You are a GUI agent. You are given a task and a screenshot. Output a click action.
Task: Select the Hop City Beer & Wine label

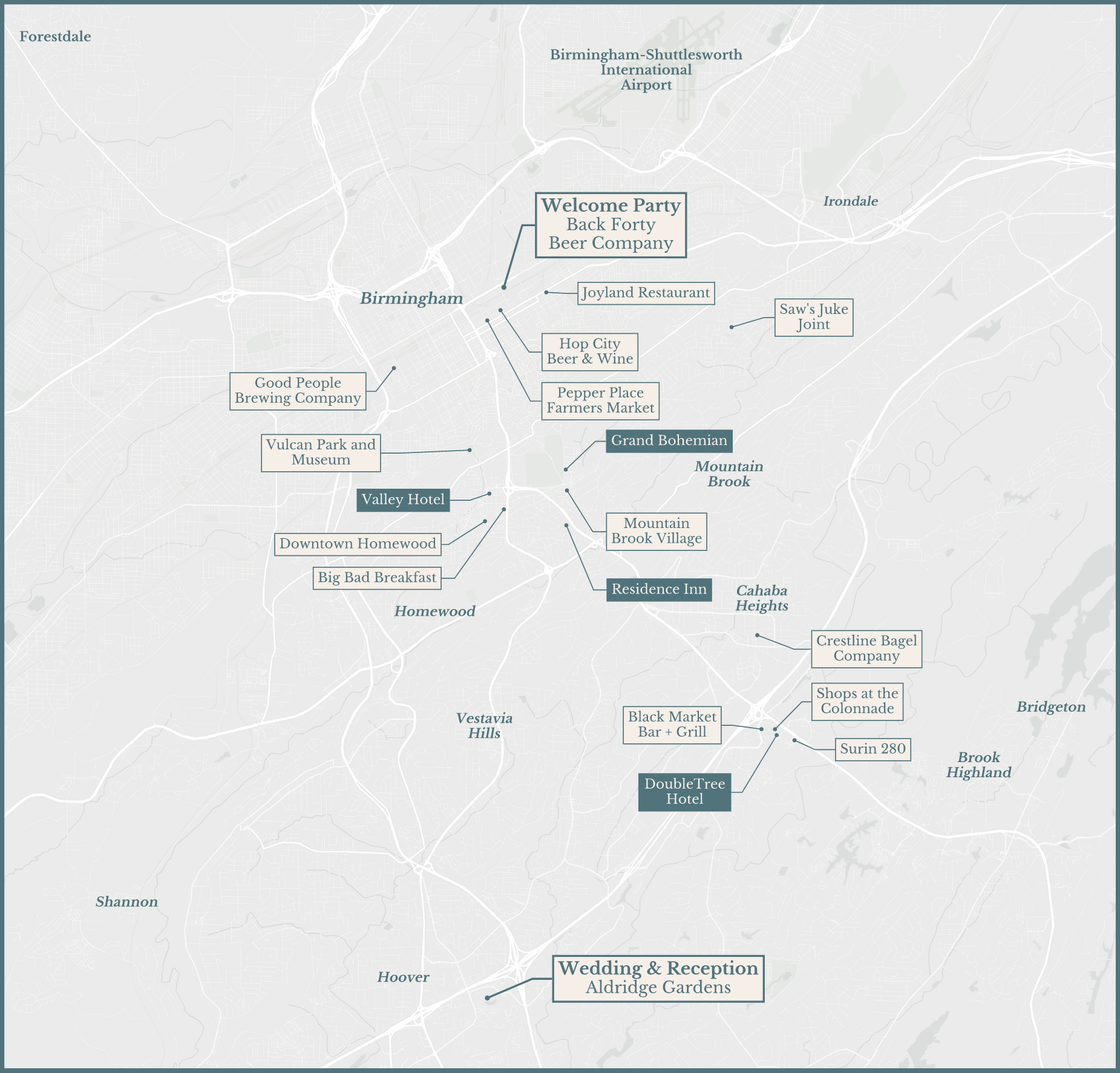(x=590, y=351)
